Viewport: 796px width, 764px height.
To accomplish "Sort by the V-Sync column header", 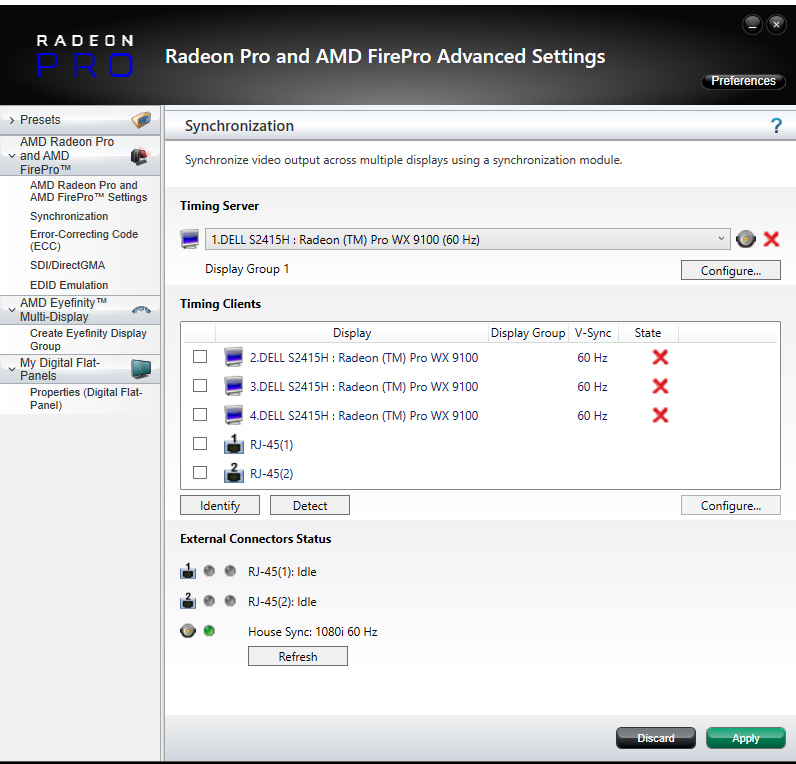I will (x=593, y=333).
